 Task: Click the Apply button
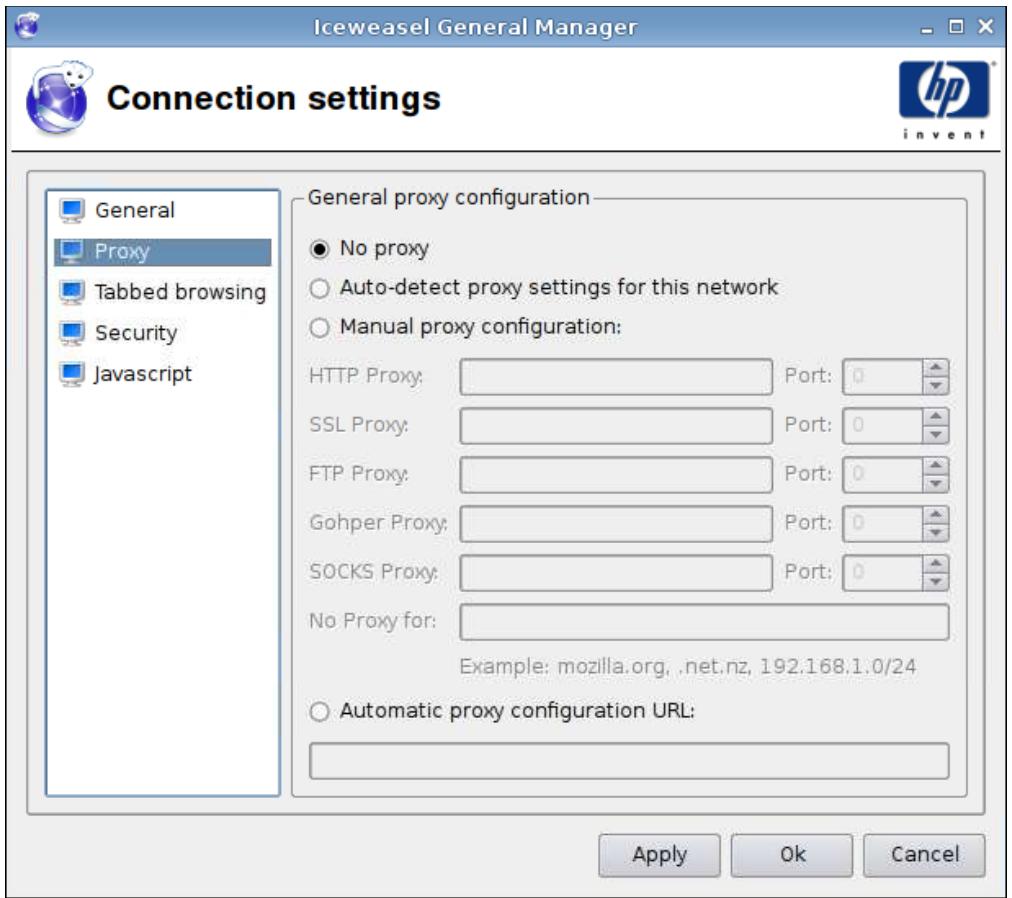pyautogui.click(x=659, y=855)
